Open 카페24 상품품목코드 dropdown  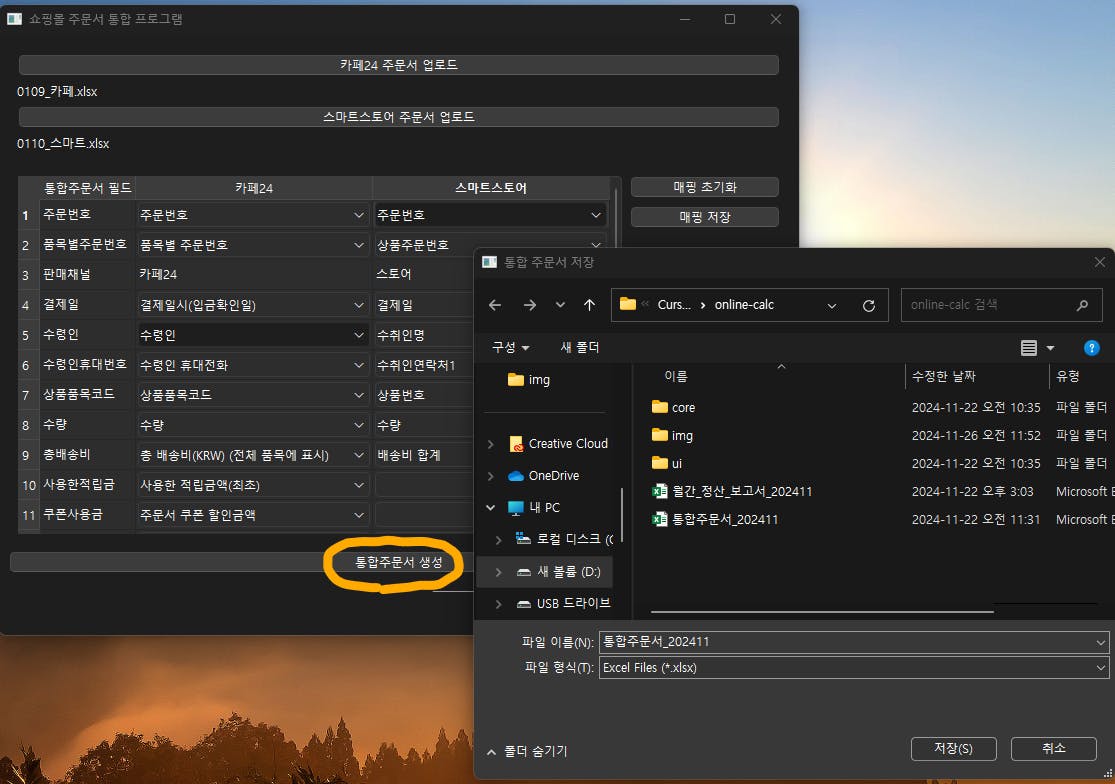[x=252, y=395]
